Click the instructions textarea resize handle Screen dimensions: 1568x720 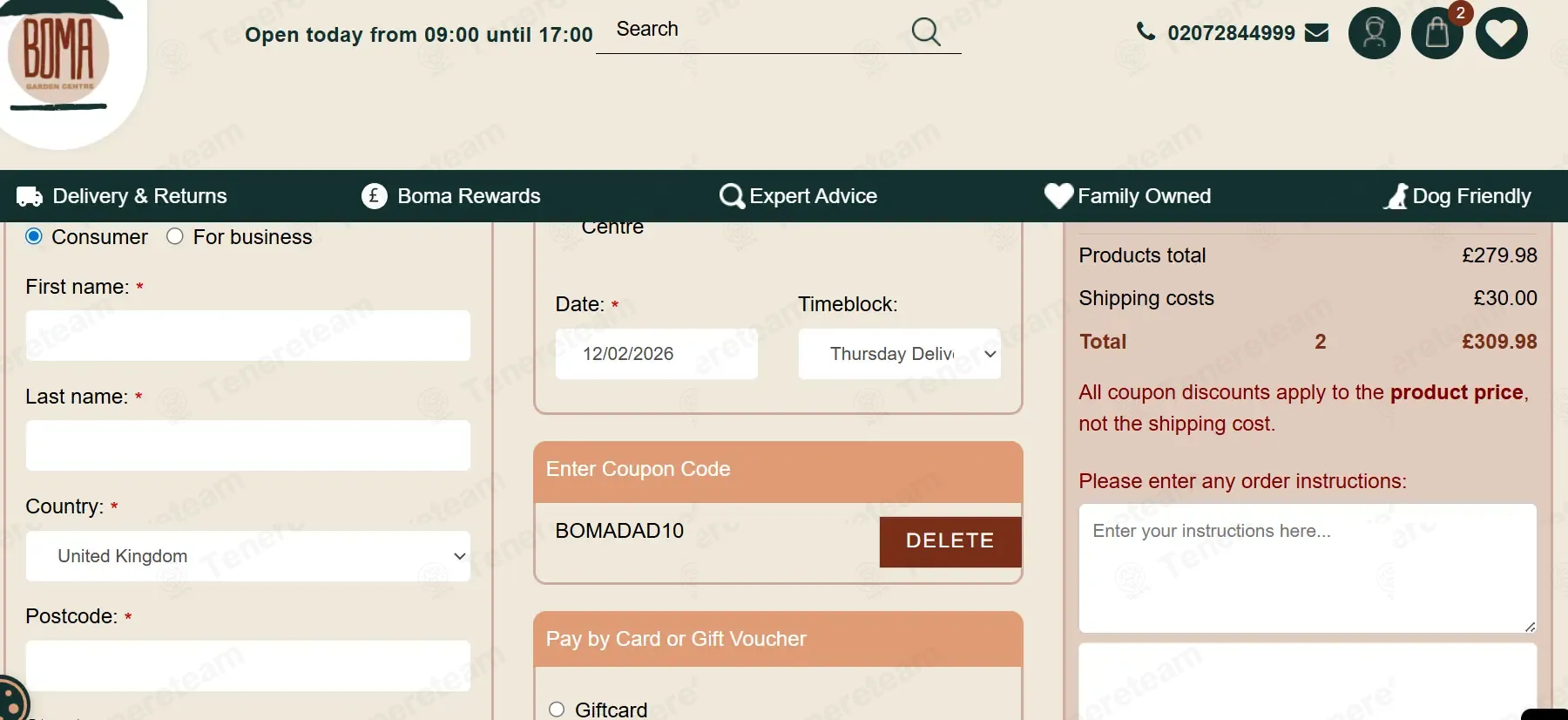[1530, 626]
